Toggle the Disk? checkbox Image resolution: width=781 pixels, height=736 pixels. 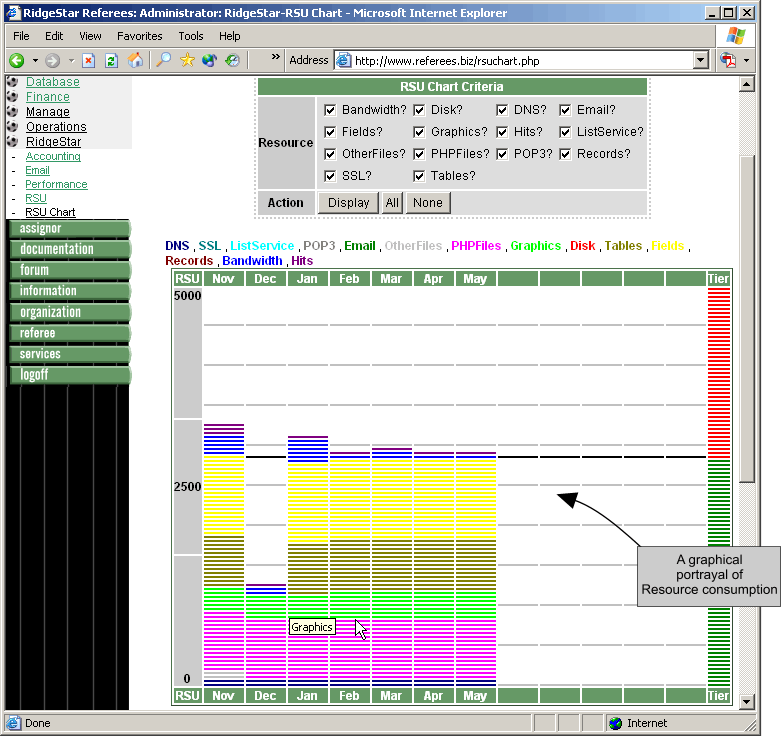[x=419, y=110]
